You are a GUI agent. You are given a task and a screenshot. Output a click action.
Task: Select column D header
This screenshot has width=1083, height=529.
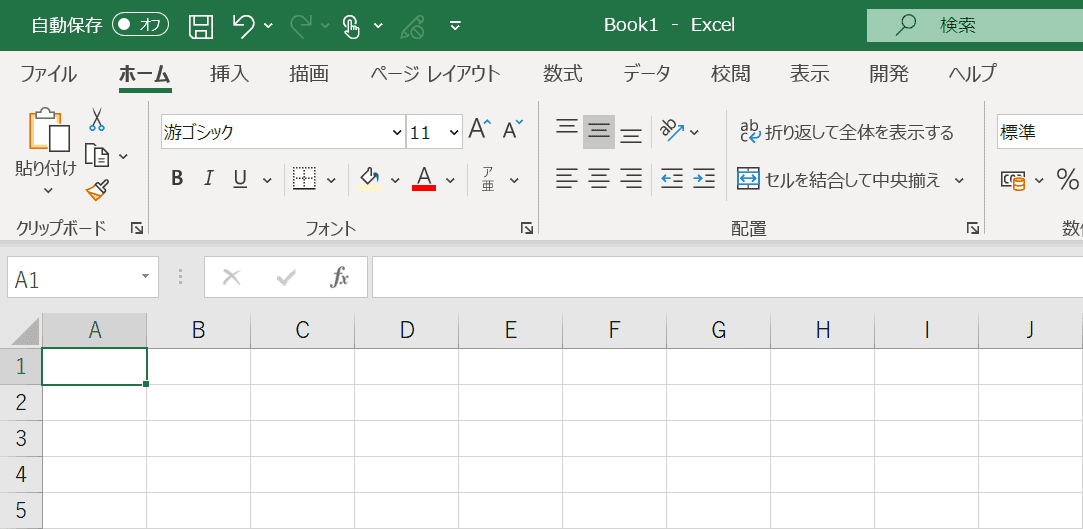pyautogui.click(x=407, y=331)
